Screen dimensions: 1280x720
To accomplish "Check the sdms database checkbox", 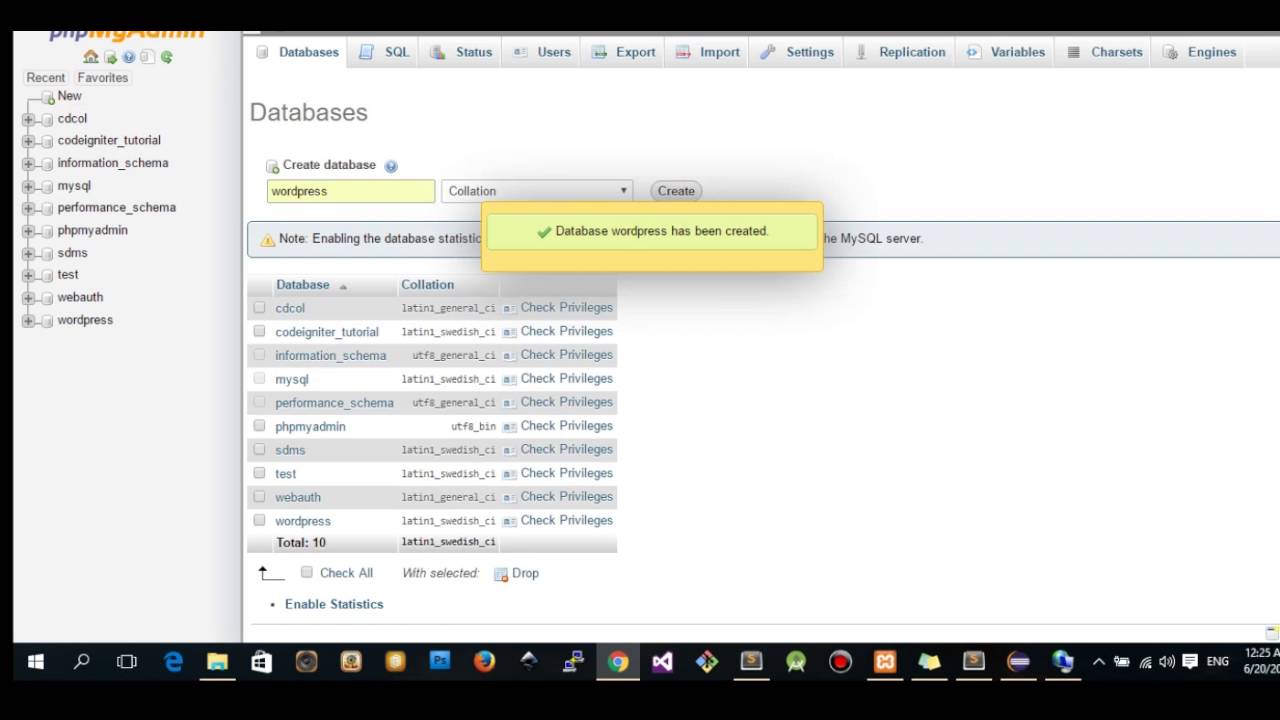I will coord(259,450).
